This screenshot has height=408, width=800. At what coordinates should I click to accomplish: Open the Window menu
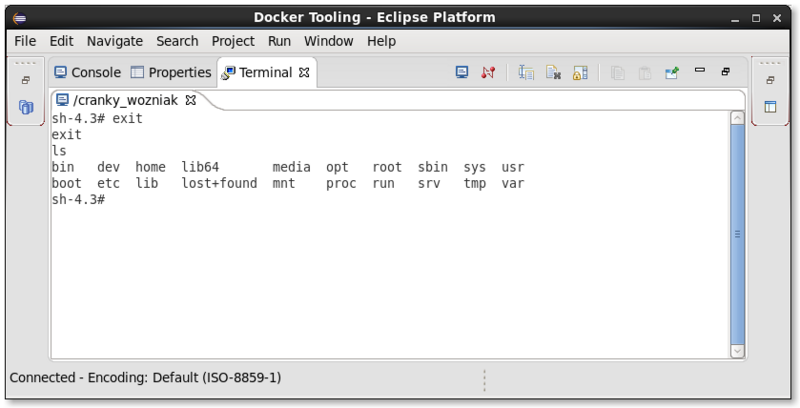pos(329,41)
